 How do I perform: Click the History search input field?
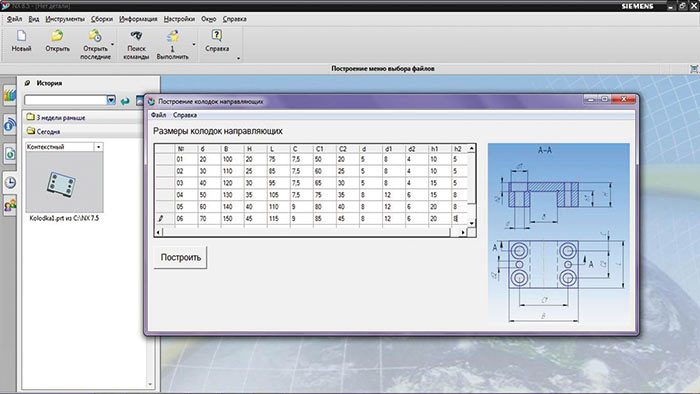66,100
